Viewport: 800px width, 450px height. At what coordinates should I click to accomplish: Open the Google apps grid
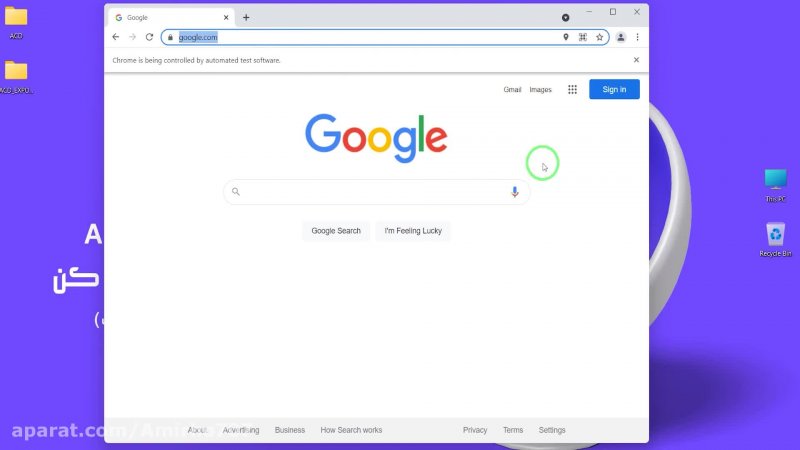click(572, 89)
